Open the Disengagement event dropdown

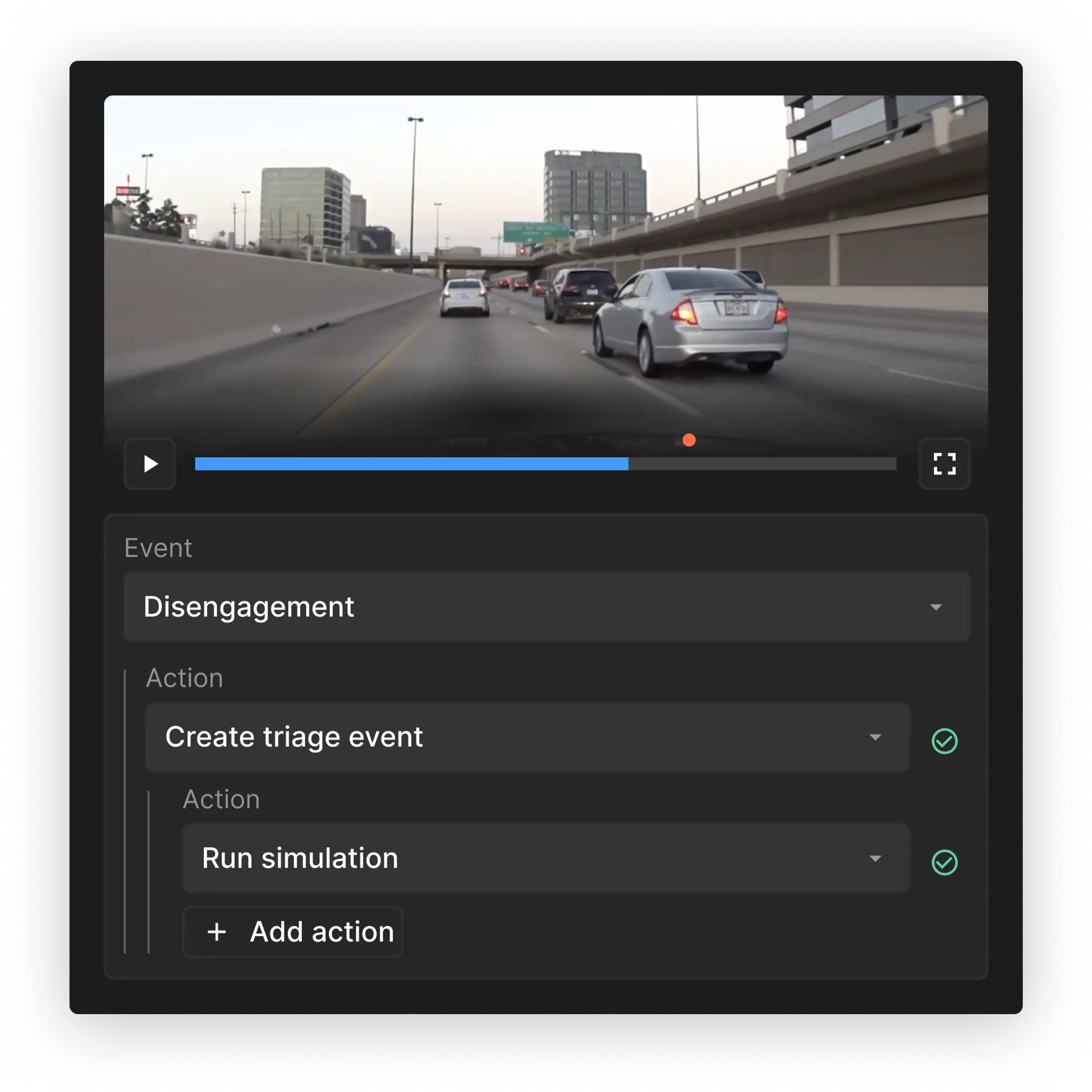point(547,607)
